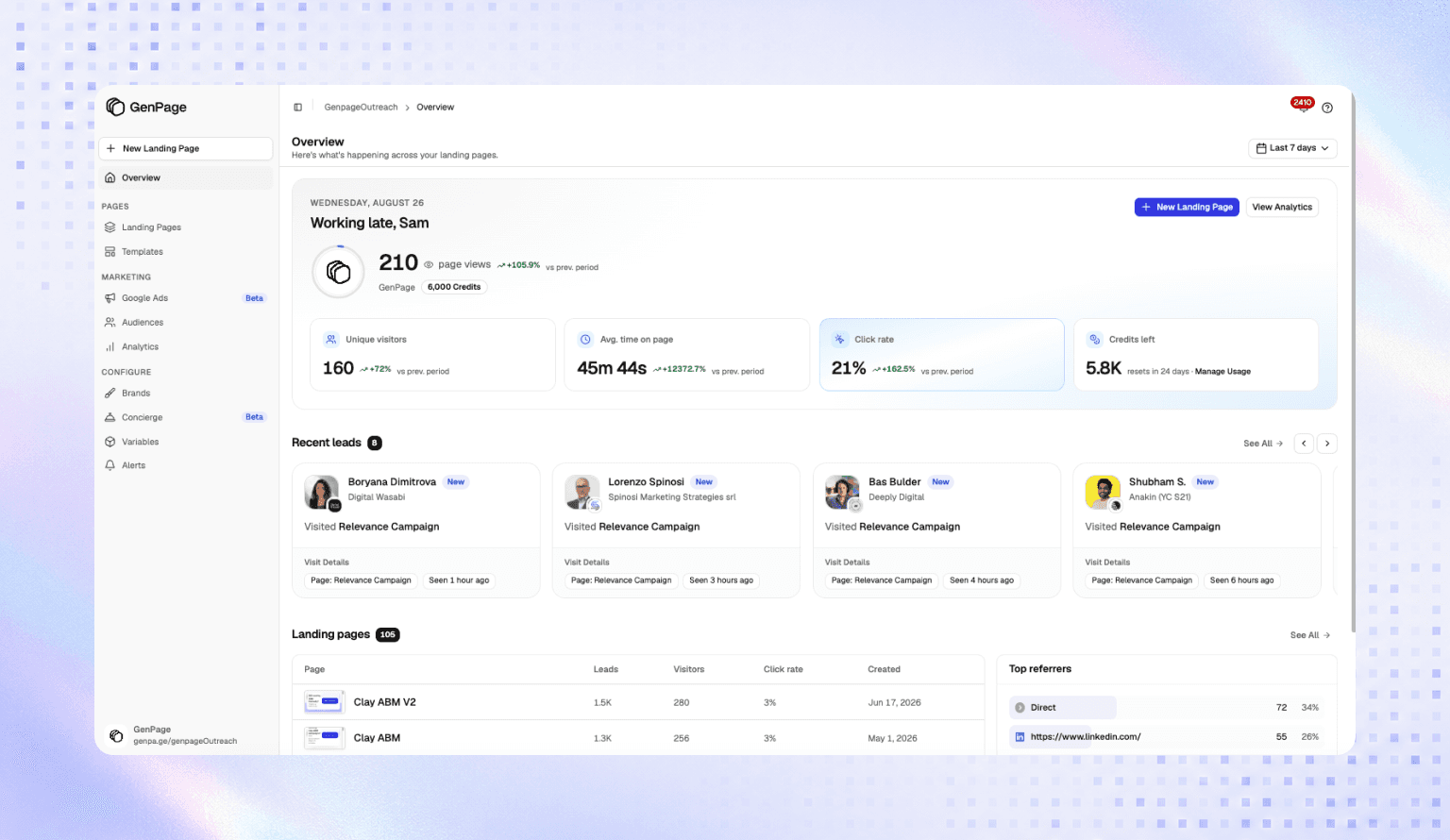
Task: Click the GenpageOutreach breadcrumb
Action: (361, 108)
